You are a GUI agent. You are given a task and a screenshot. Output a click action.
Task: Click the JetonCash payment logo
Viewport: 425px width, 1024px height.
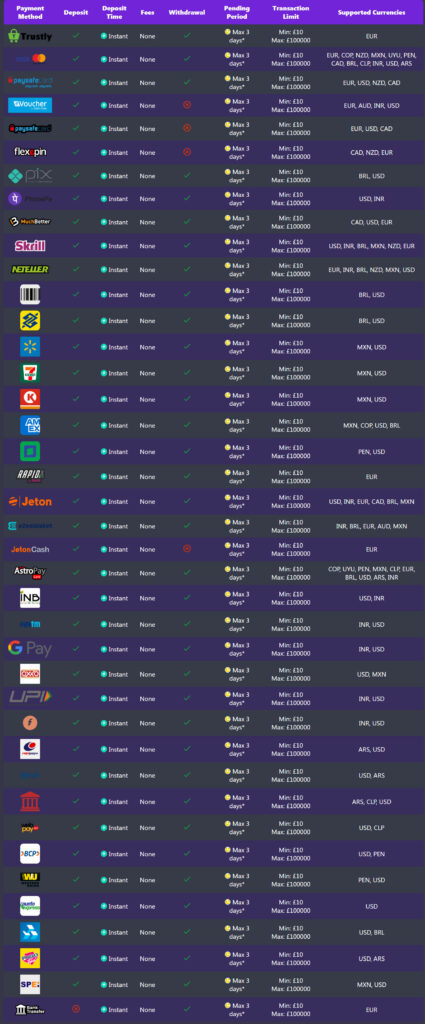(30, 549)
